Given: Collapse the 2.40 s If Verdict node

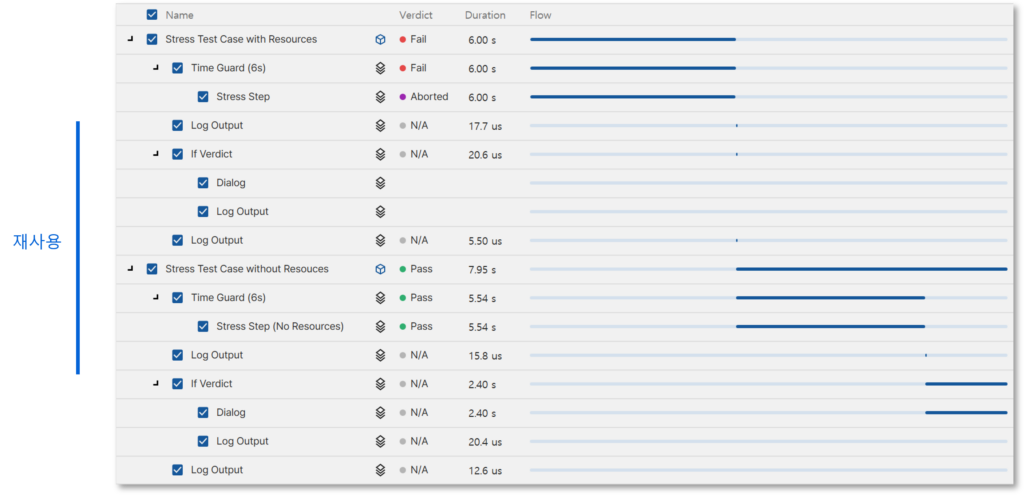Looking at the screenshot, I should point(155,384).
